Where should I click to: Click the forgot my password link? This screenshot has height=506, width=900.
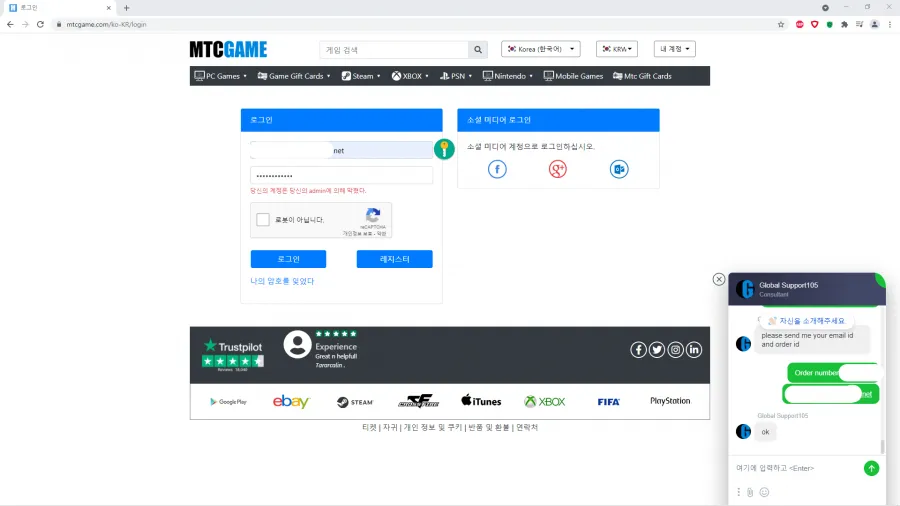[x=282, y=281]
